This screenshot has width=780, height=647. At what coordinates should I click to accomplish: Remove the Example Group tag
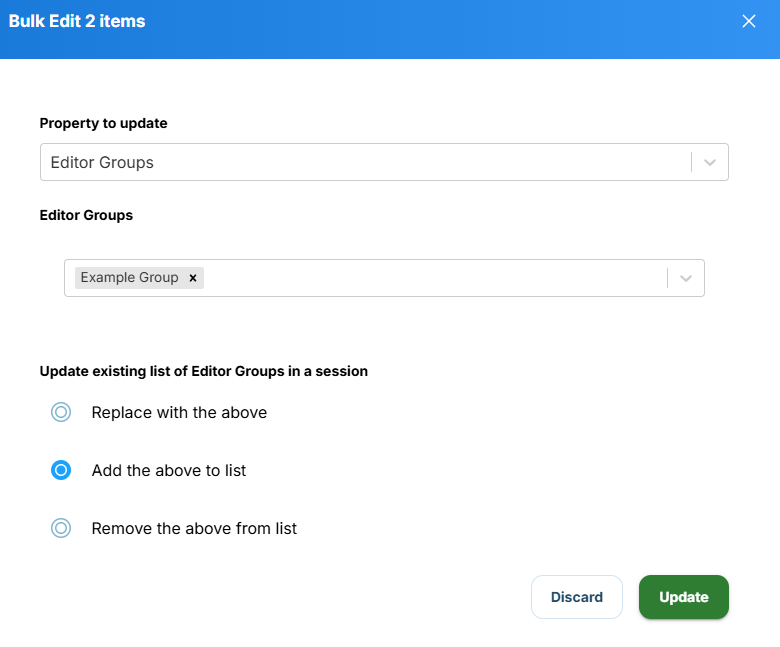point(193,278)
